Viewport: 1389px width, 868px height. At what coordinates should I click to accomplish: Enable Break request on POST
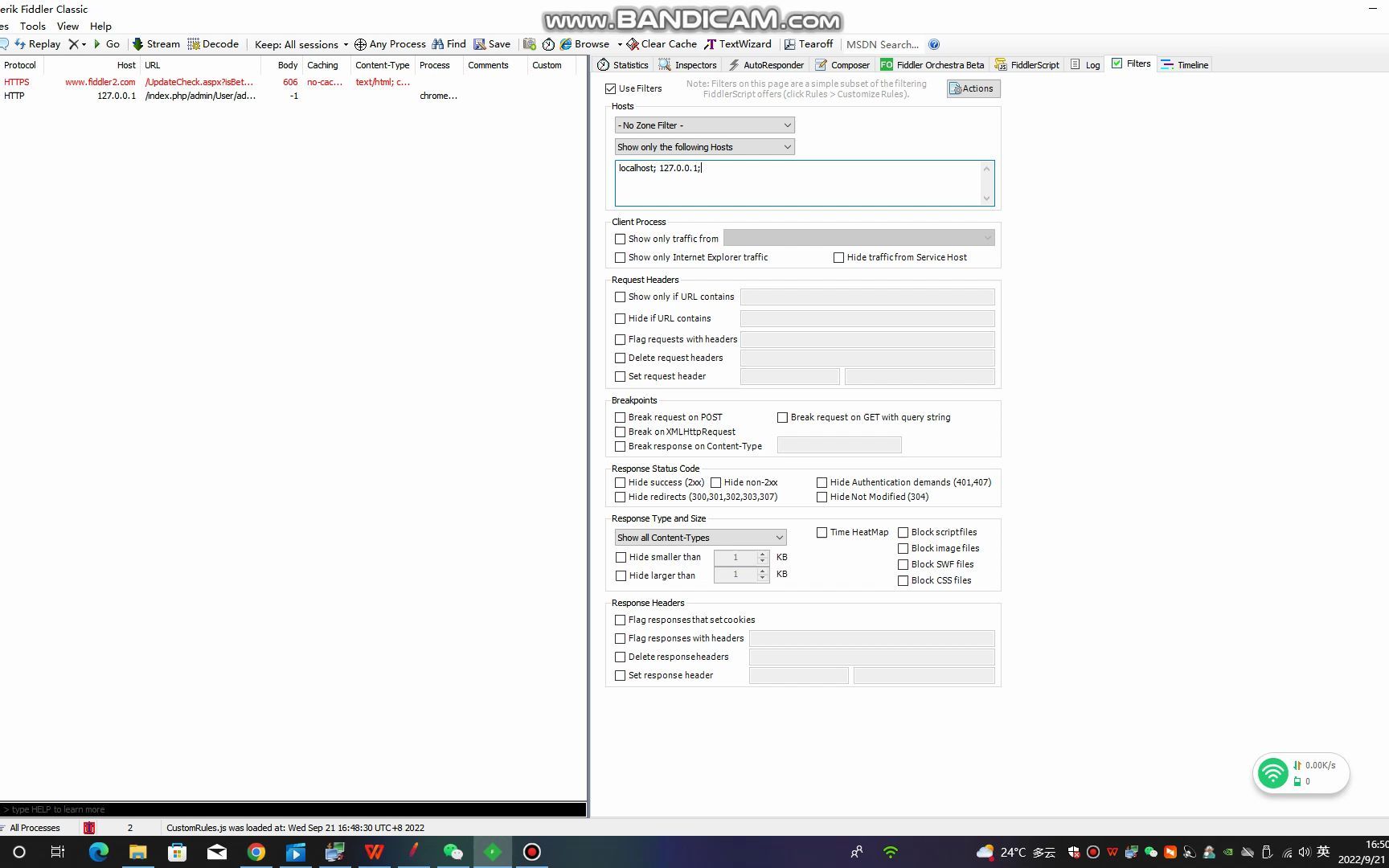click(x=620, y=417)
